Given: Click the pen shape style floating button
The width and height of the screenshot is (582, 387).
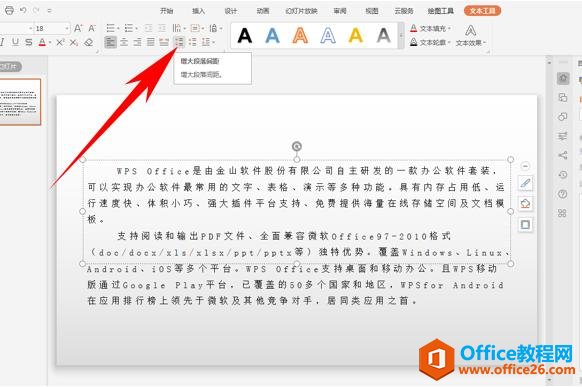Looking at the screenshot, I should (x=525, y=183).
